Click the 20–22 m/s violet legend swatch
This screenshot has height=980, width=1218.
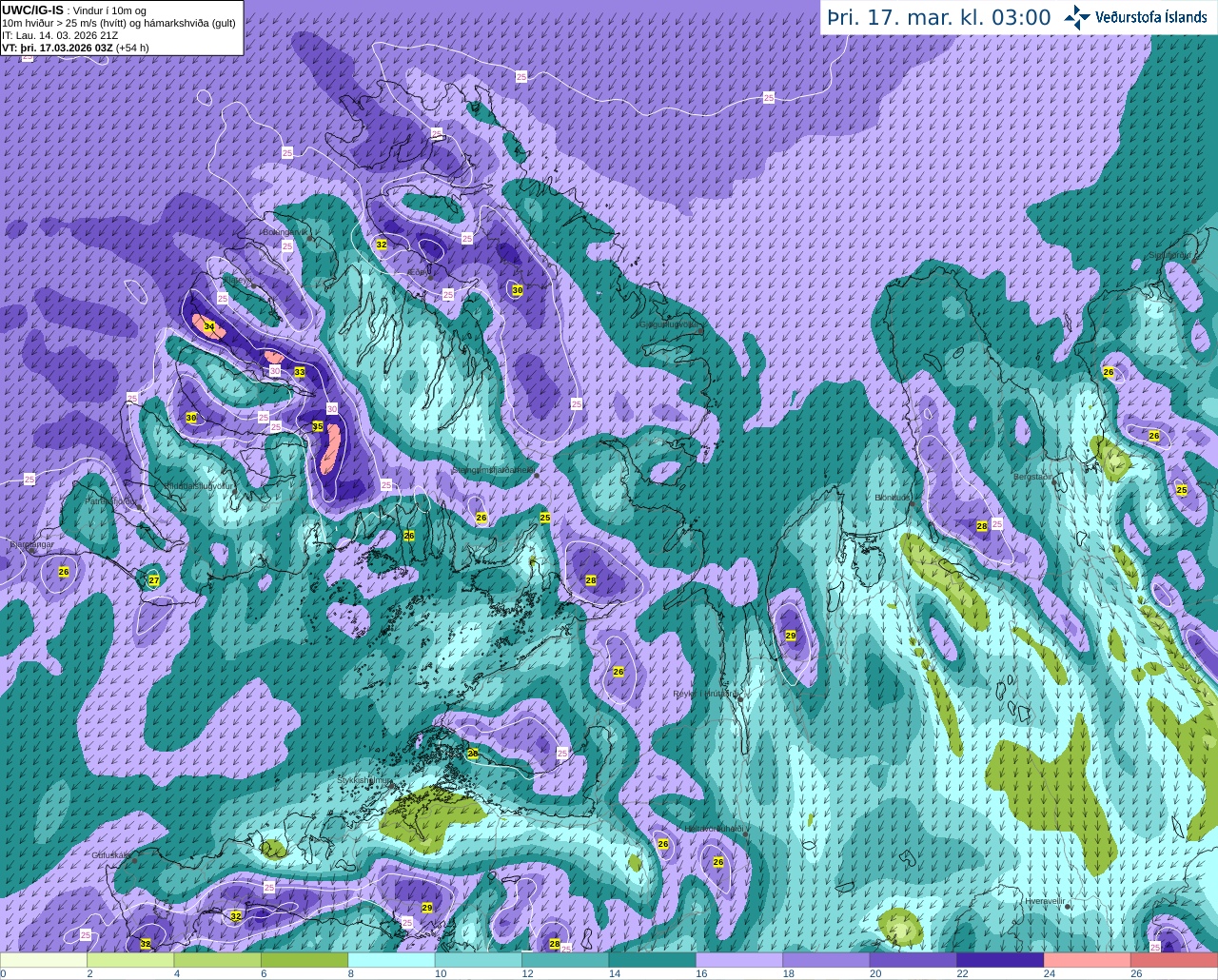tap(913, 960)
